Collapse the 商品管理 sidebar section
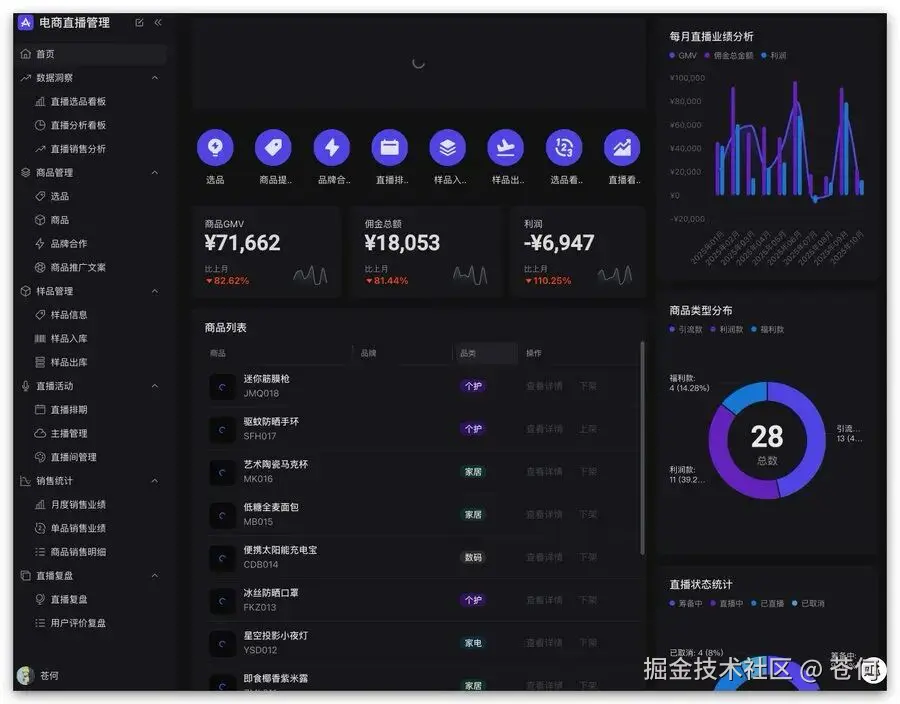Screen dimensions: 900x704 (x=90, y=171)
